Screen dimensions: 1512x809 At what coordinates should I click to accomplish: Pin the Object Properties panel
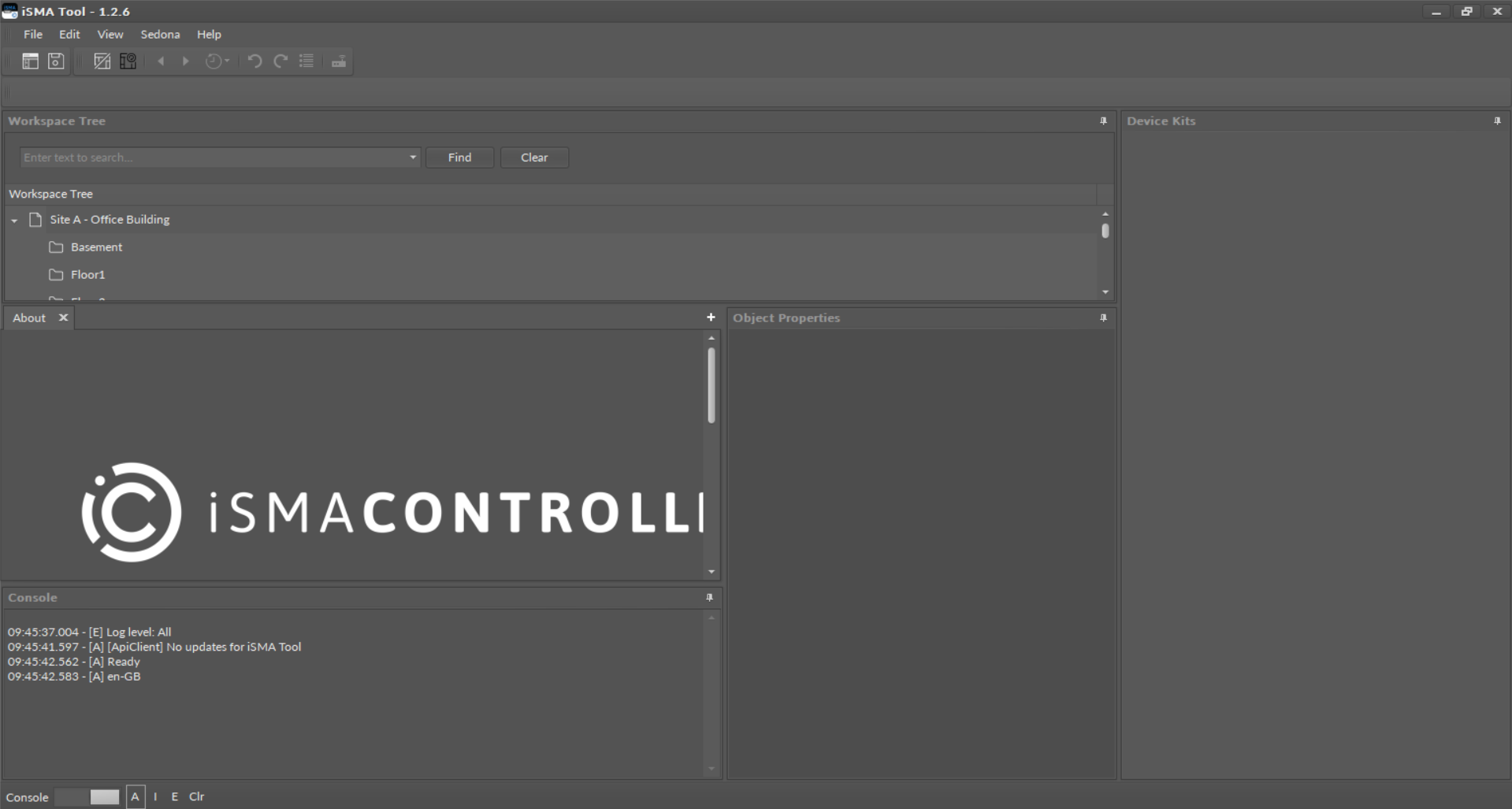[x=1103, y=318]
